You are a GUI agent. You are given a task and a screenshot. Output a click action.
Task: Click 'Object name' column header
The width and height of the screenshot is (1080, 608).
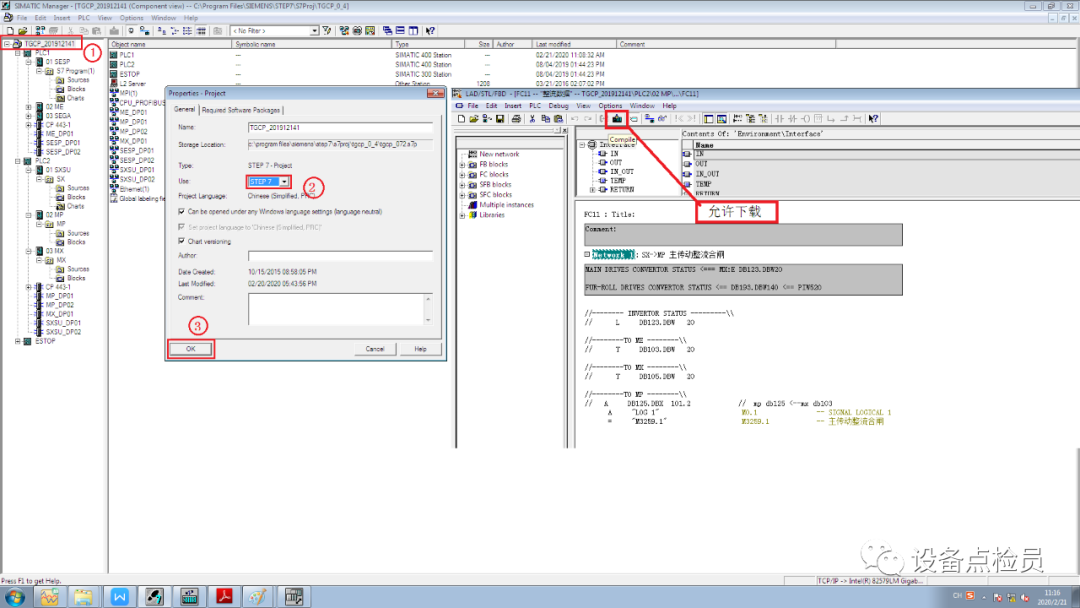[x=170, y=44]
